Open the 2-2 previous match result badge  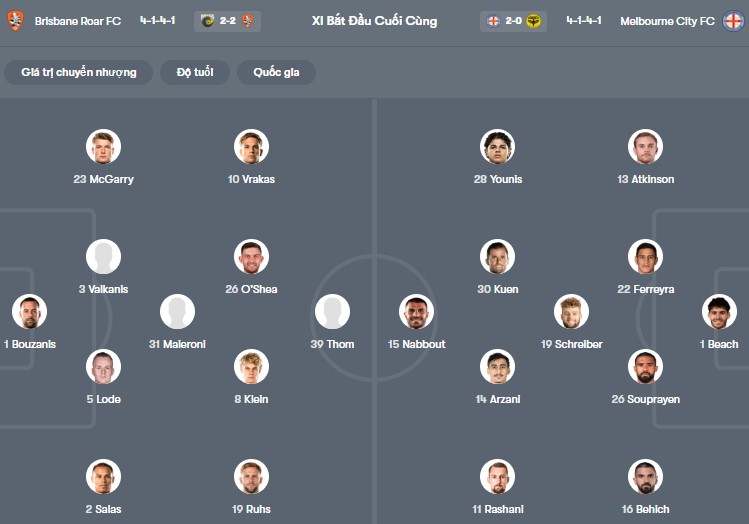coord(227,21)
